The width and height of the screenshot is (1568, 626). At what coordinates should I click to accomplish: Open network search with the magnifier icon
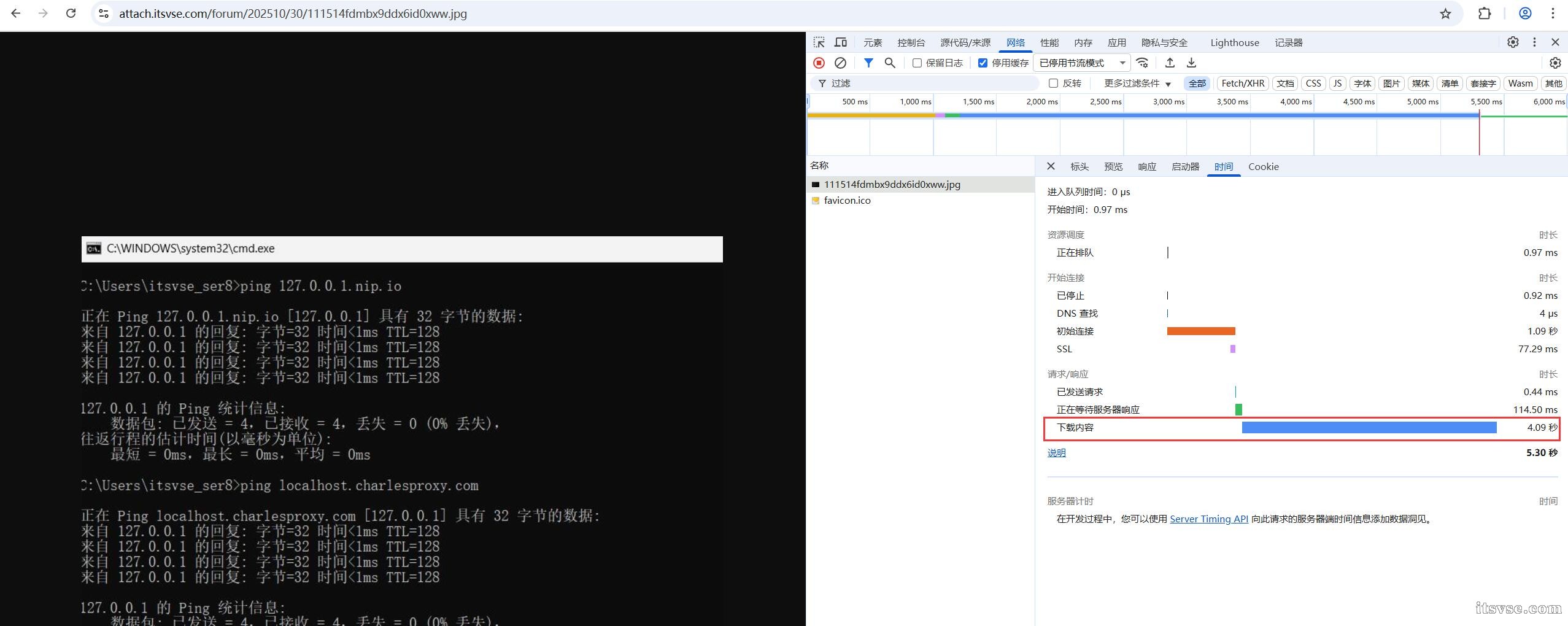tap(890, 63)
